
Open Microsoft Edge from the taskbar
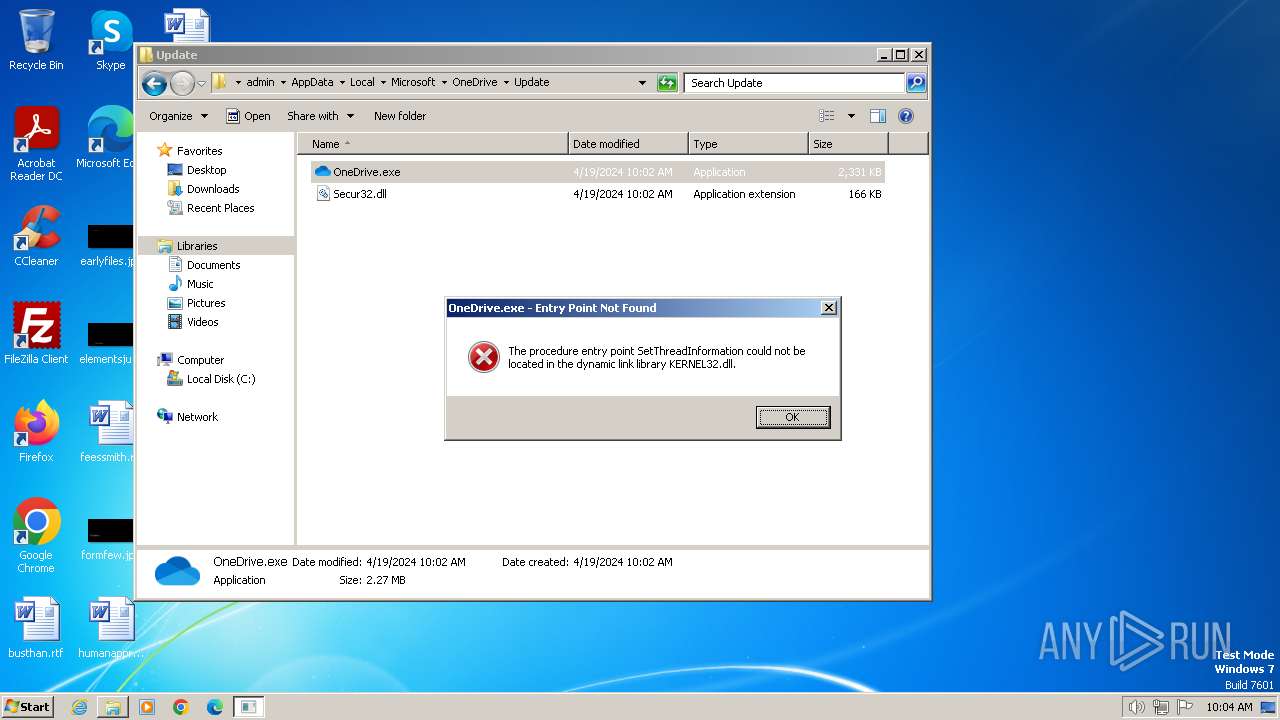pos(215,707)
